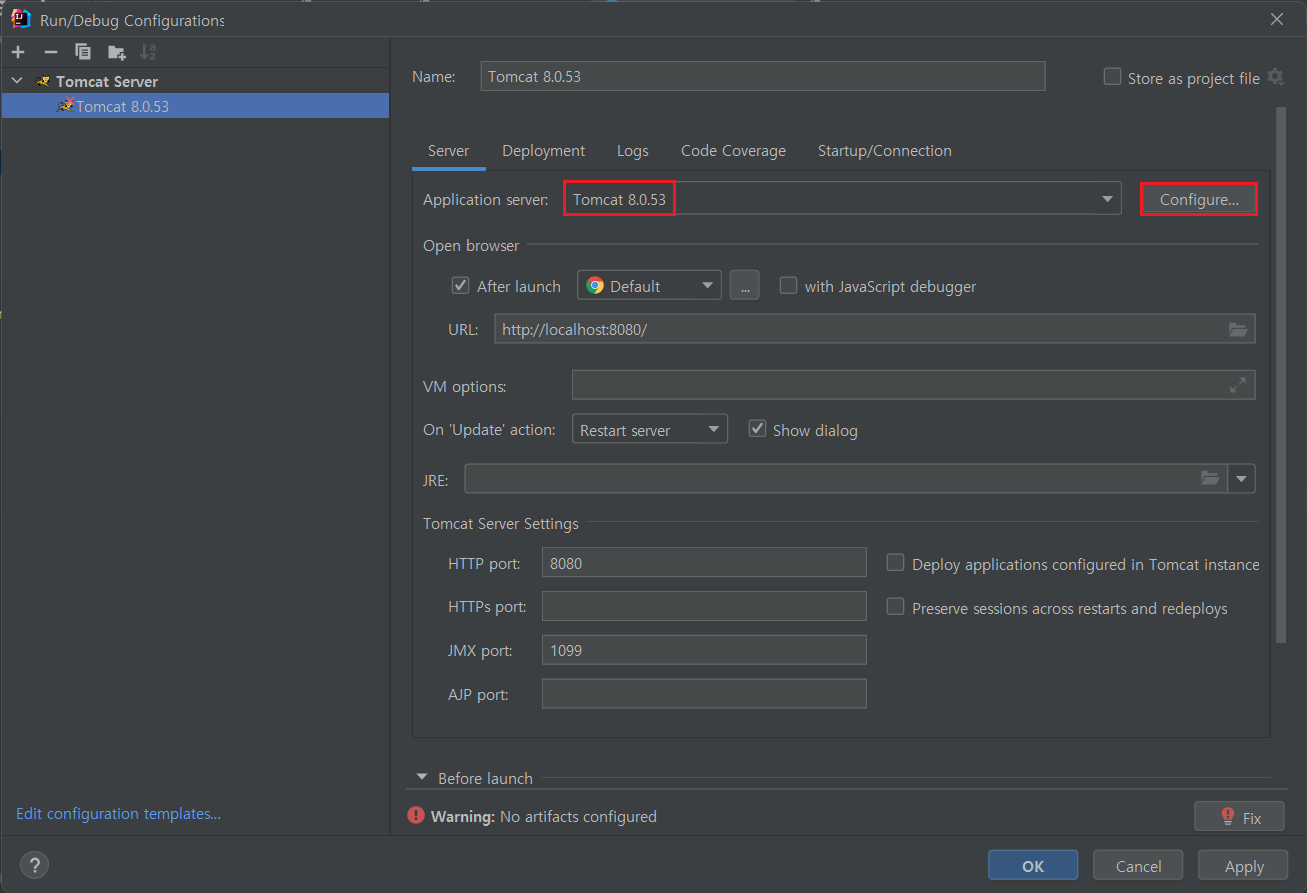Click the Cancel button
This screenshot has width=1307, height=893.
click(1138, 866)
